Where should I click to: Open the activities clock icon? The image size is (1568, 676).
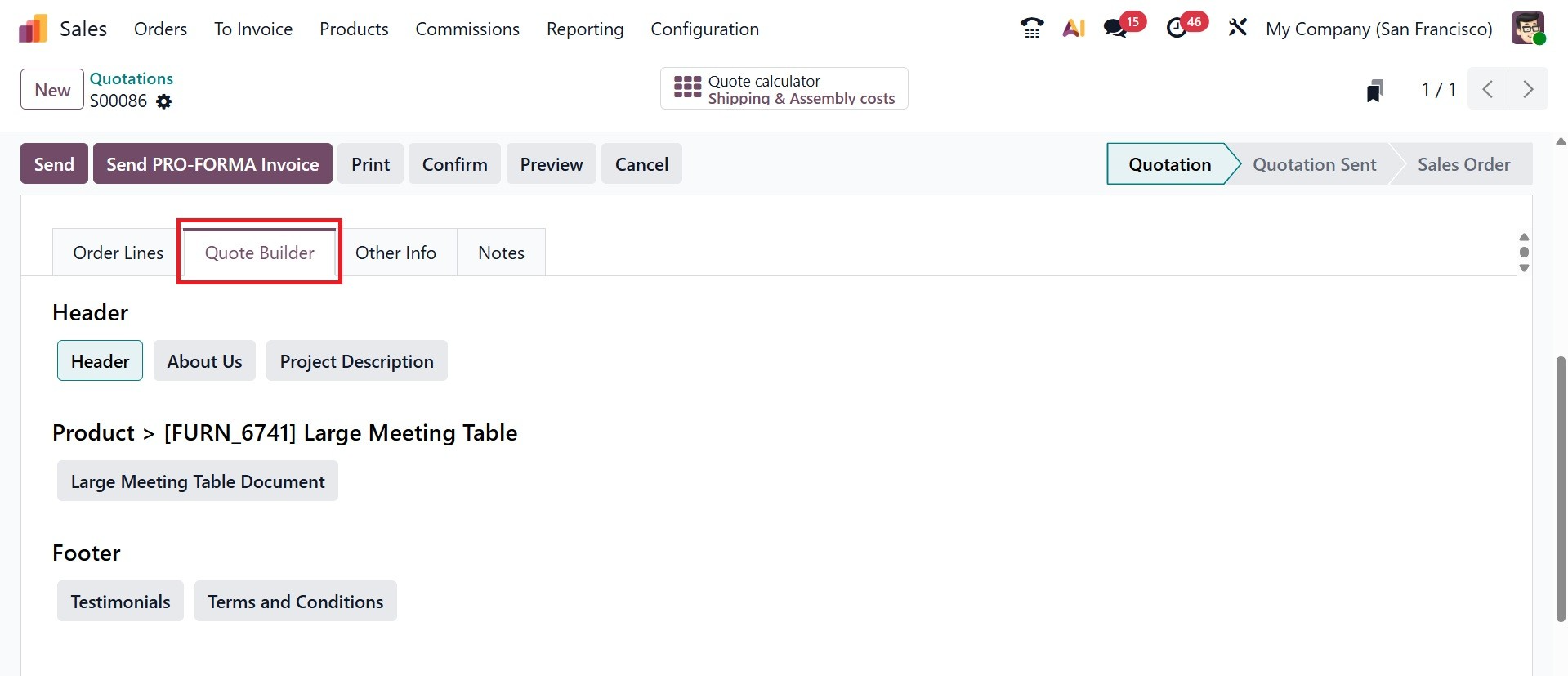pos(1177,29)
